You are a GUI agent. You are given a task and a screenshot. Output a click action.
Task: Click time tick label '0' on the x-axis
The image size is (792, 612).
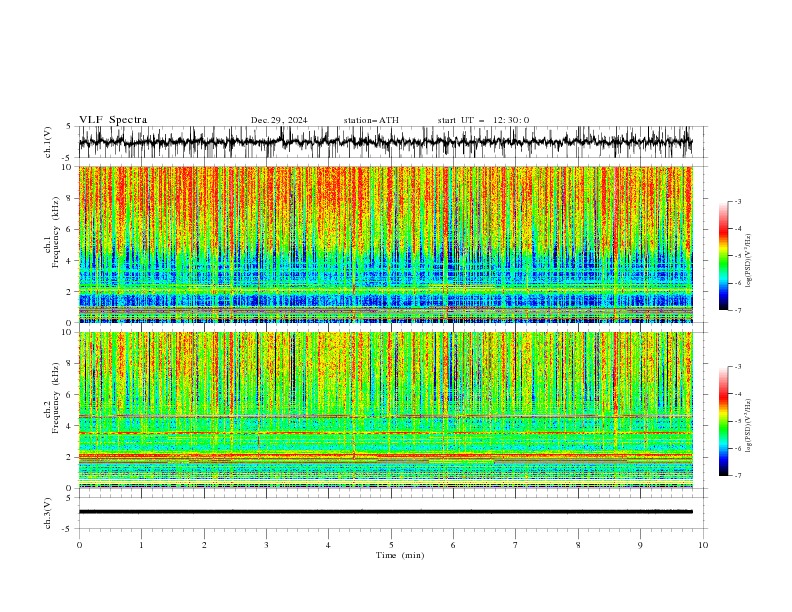click(x=79, y=545)
